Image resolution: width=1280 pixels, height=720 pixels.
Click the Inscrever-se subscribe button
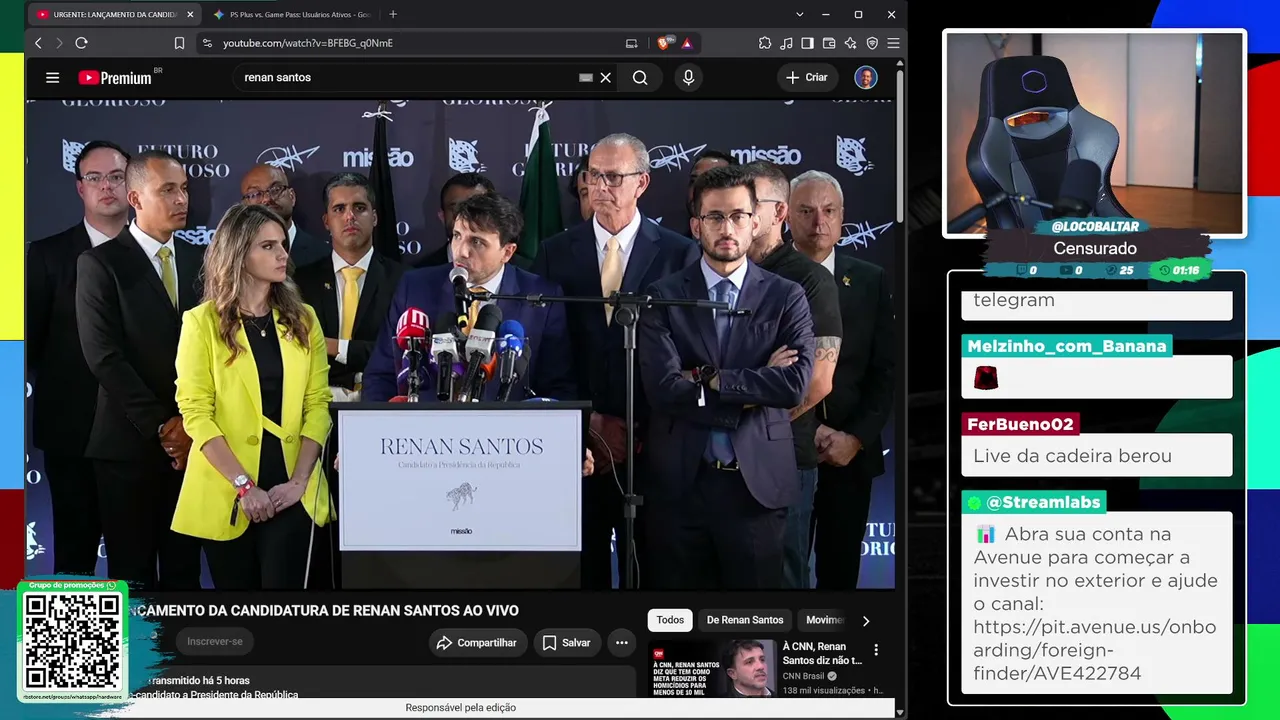(x=215, y=642)
